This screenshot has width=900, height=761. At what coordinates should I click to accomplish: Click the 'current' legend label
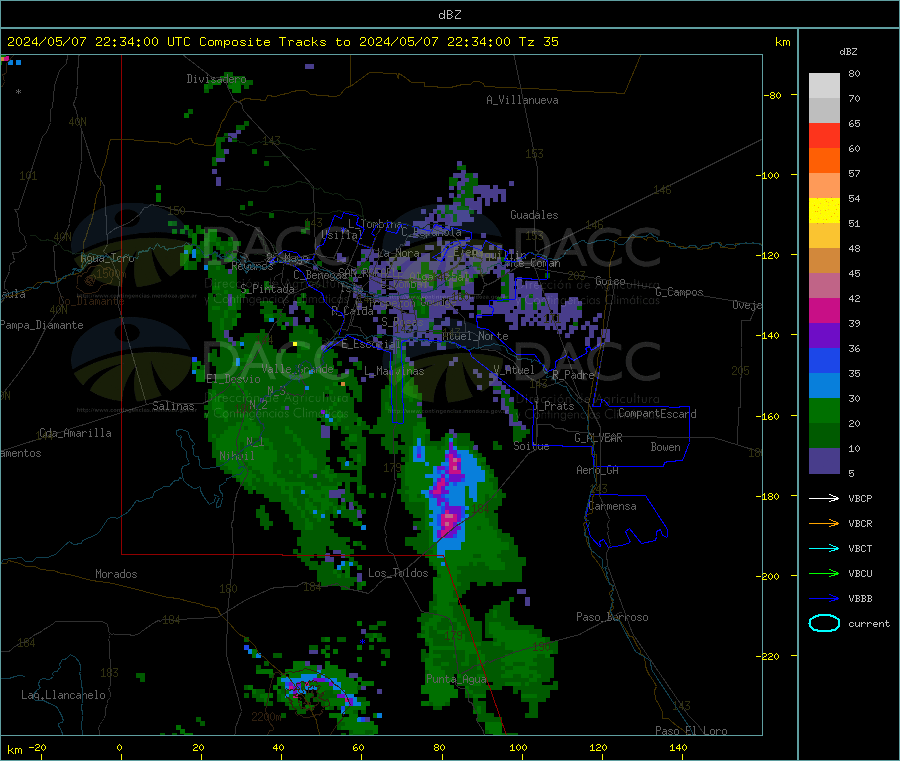tap(868, 623)
